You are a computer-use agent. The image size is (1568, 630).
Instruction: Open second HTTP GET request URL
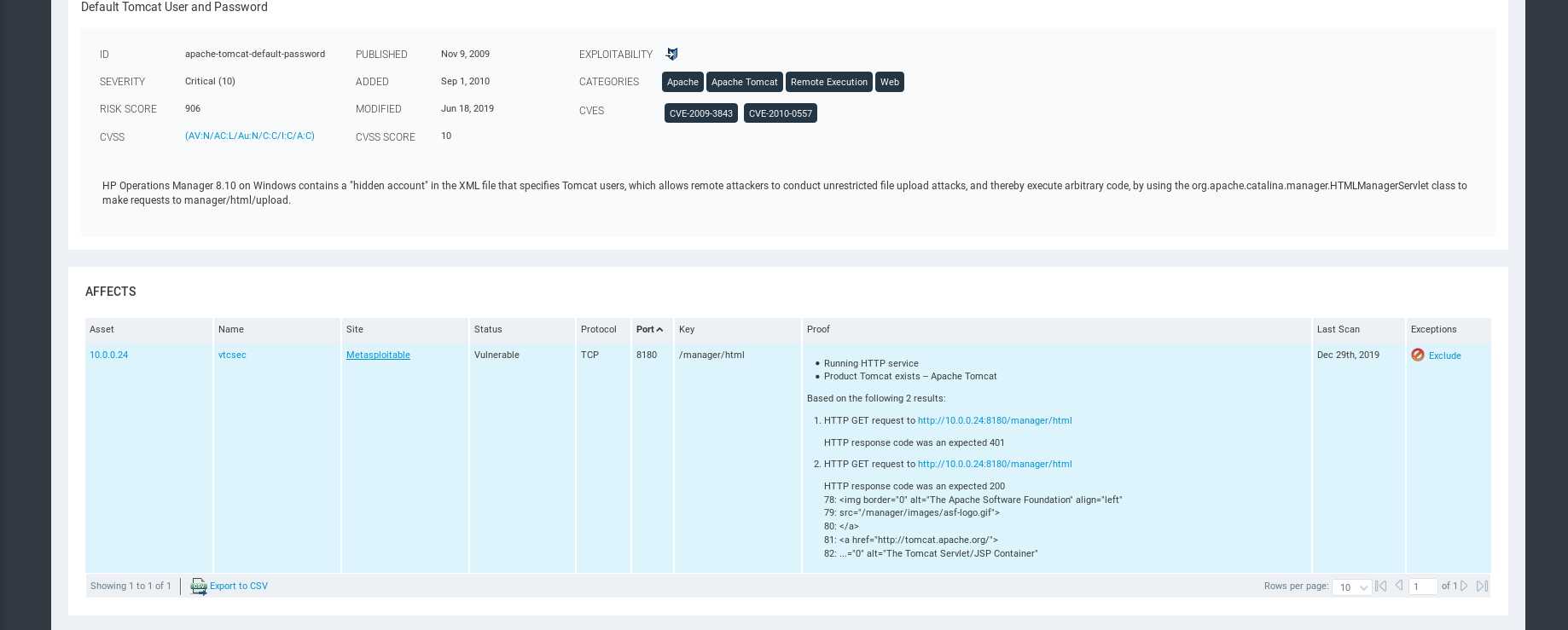[x=995, y=464]
